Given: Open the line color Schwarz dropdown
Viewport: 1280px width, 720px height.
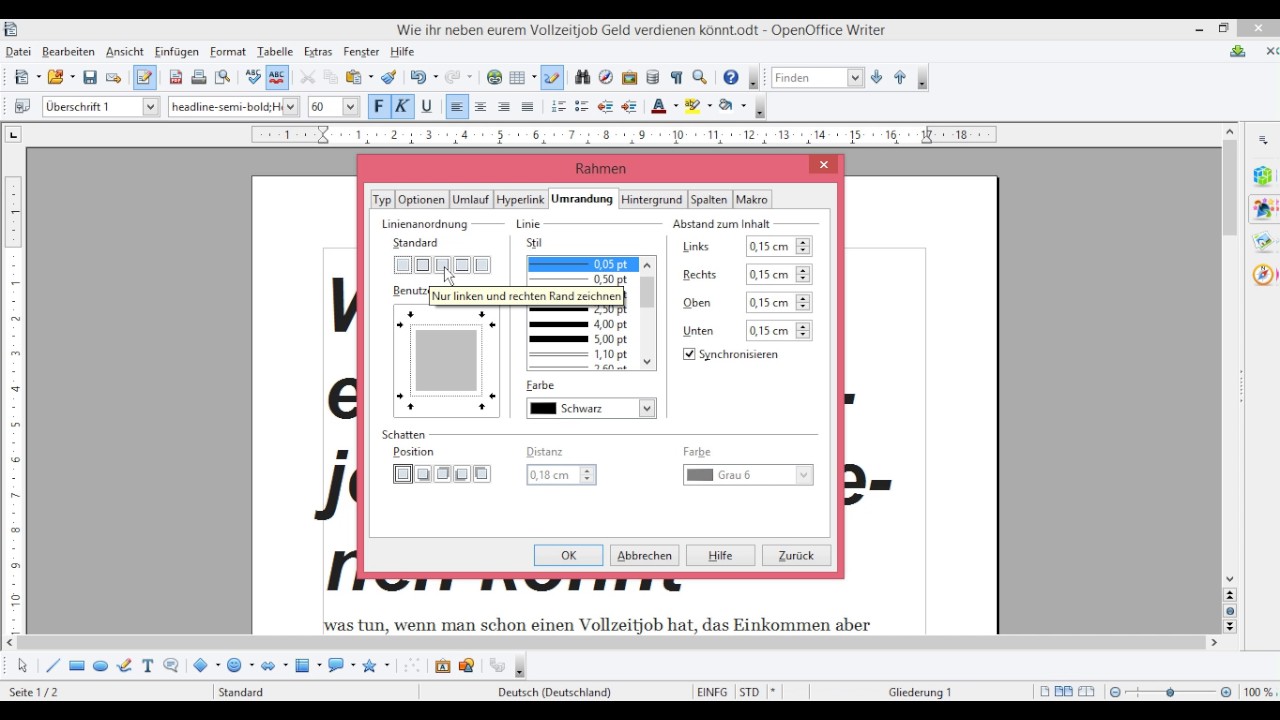Looking at the screenshot, I should pos(647,408).
